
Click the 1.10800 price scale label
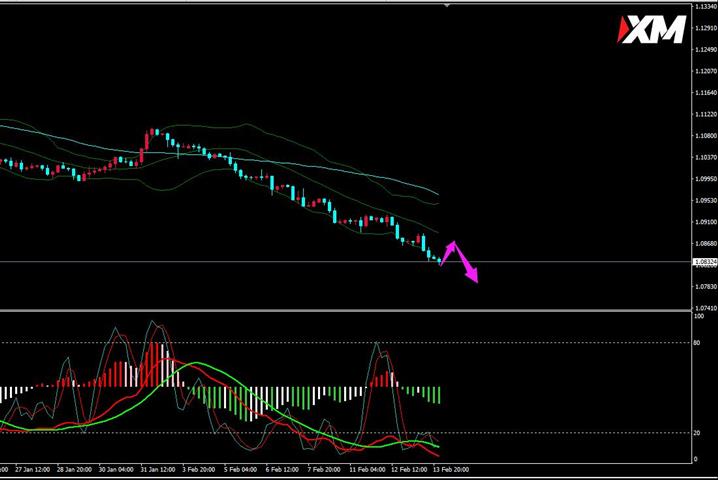[x=706, y=136]
